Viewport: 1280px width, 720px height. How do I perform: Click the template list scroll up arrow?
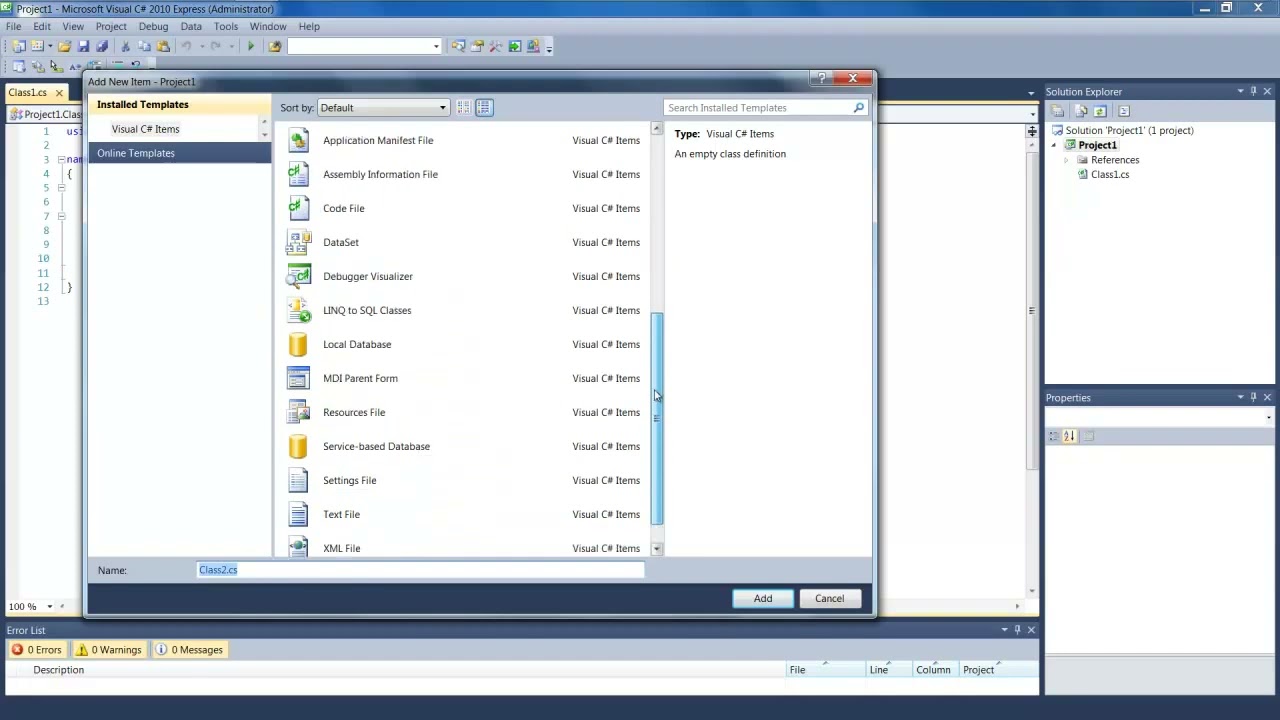pyautogui.click(x=657, y=129)
